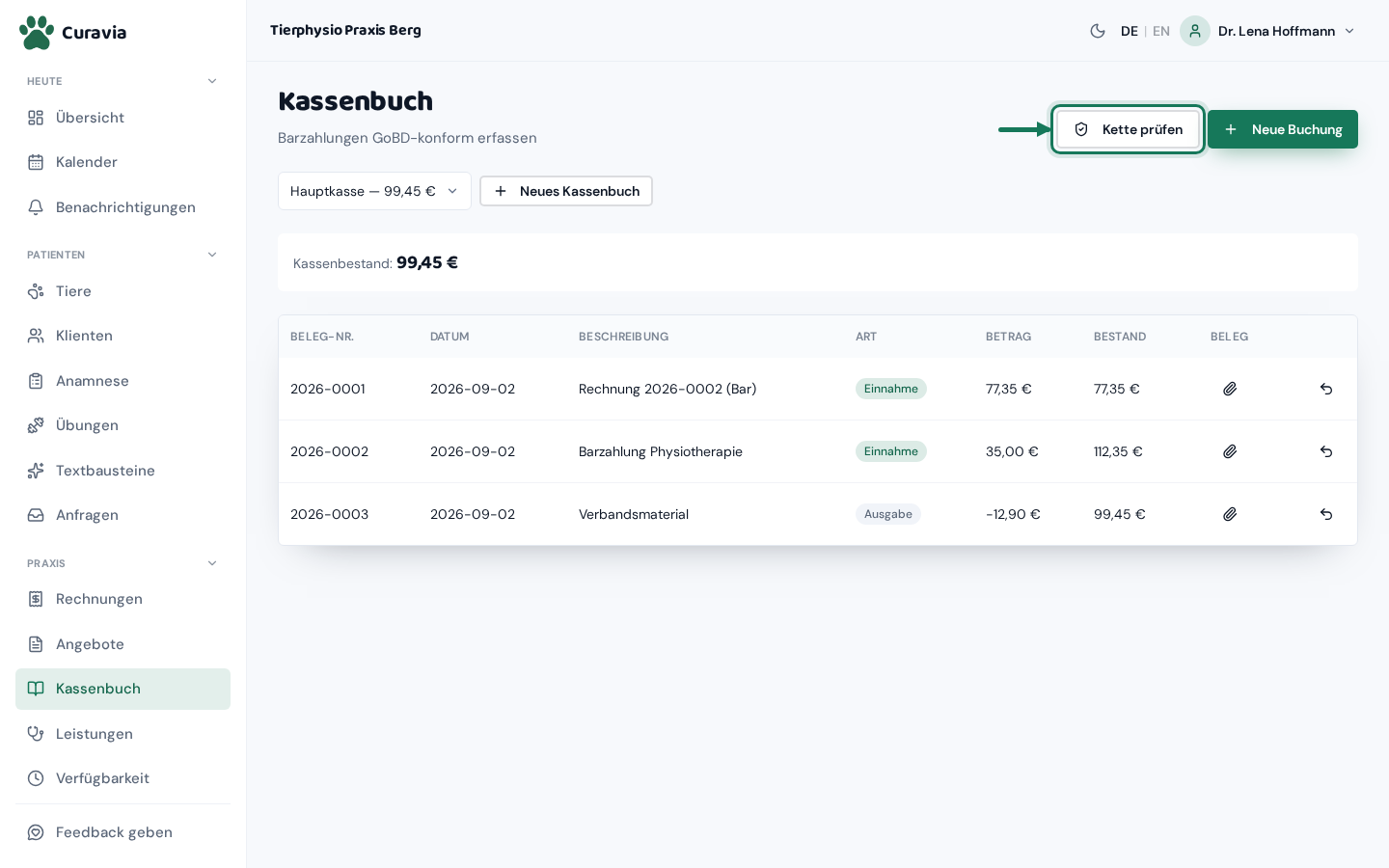Go to Kalender page
Image resolution: width=1389 pixels, height=868 pixels.
[x=123, y=162]
